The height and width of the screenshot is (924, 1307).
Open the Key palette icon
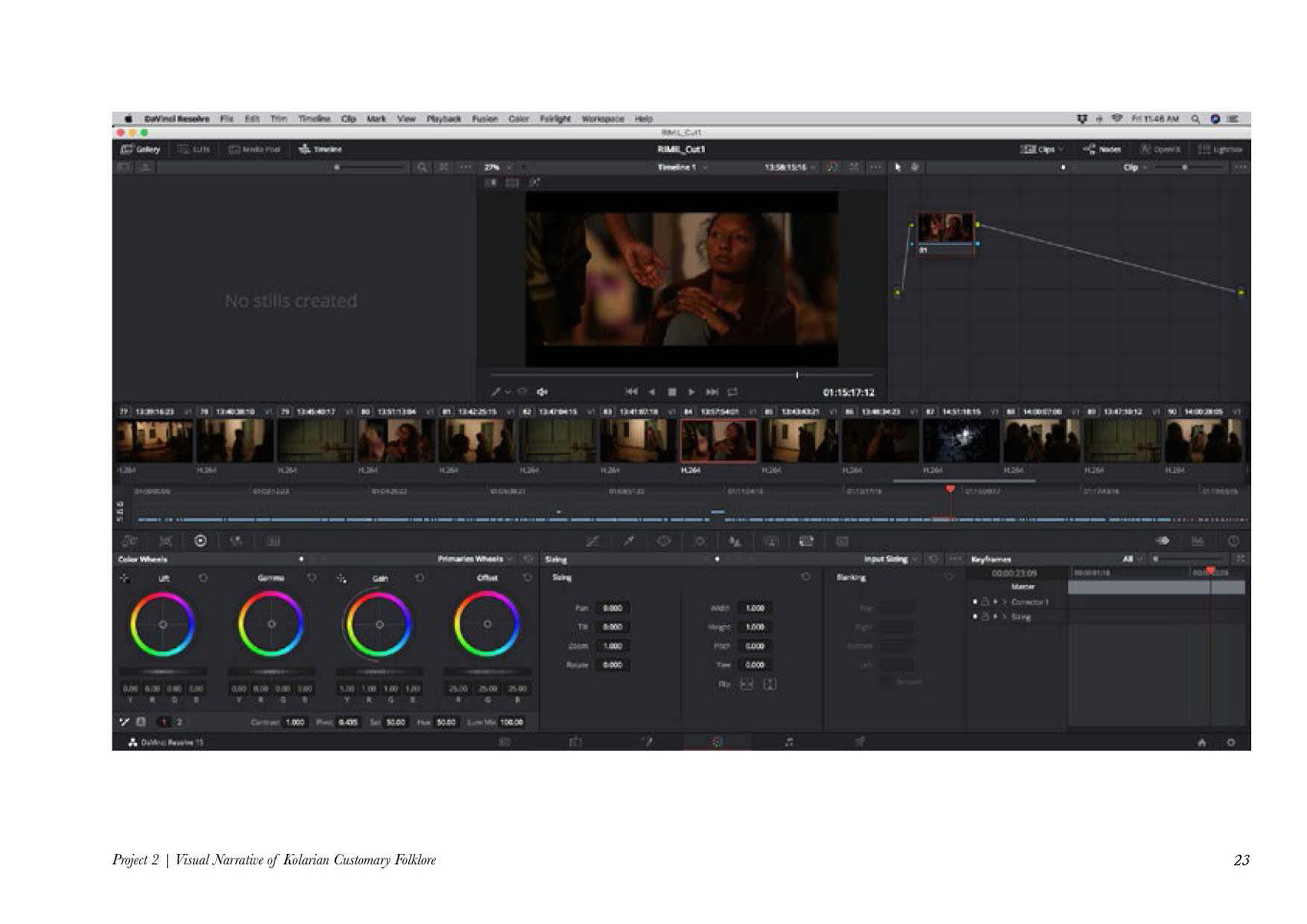(x=770, y=541)
